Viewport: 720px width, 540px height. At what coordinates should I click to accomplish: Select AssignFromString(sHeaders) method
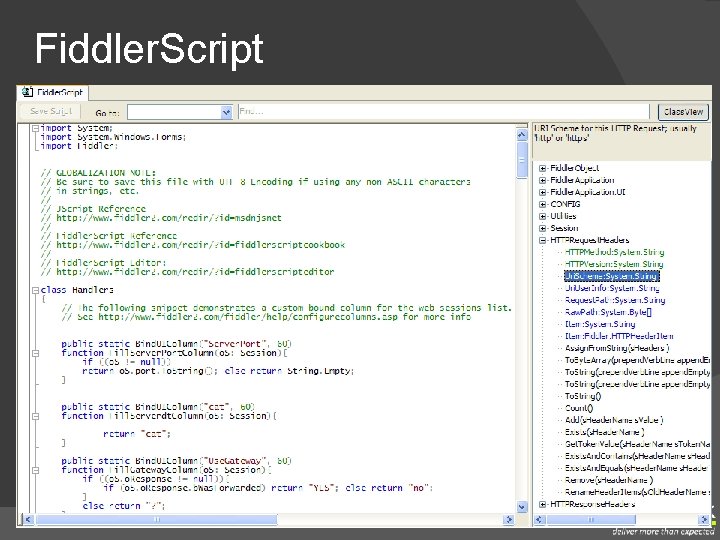pos(617,348)
